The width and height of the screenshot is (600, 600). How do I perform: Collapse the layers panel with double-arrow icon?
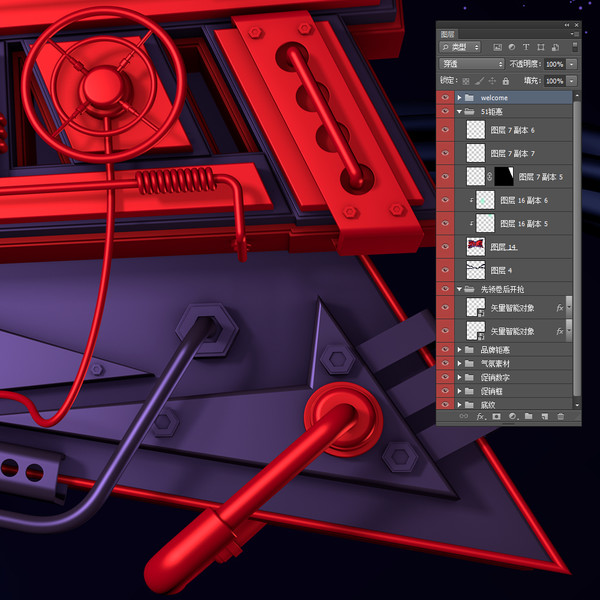[x=567, y=25]
